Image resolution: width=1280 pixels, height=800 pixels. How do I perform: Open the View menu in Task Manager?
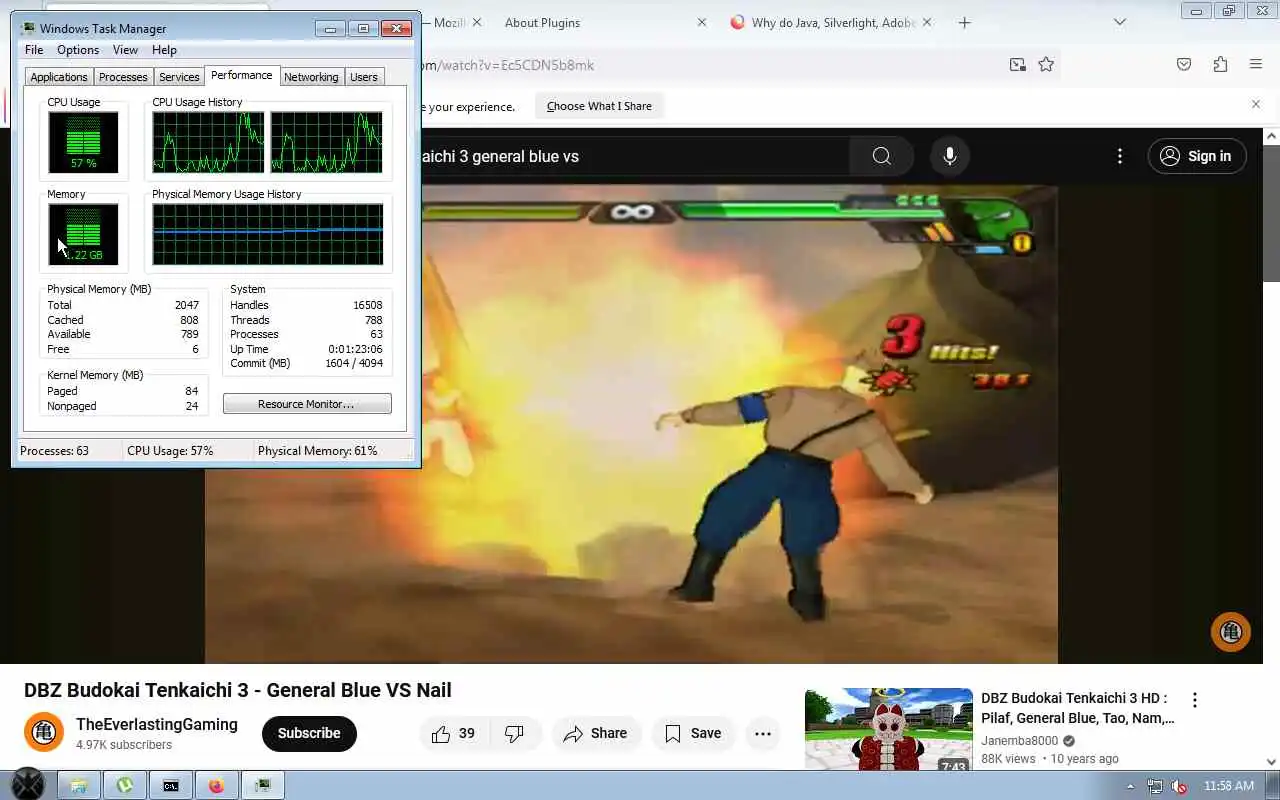pyautogui.click(x=125, y=50)
